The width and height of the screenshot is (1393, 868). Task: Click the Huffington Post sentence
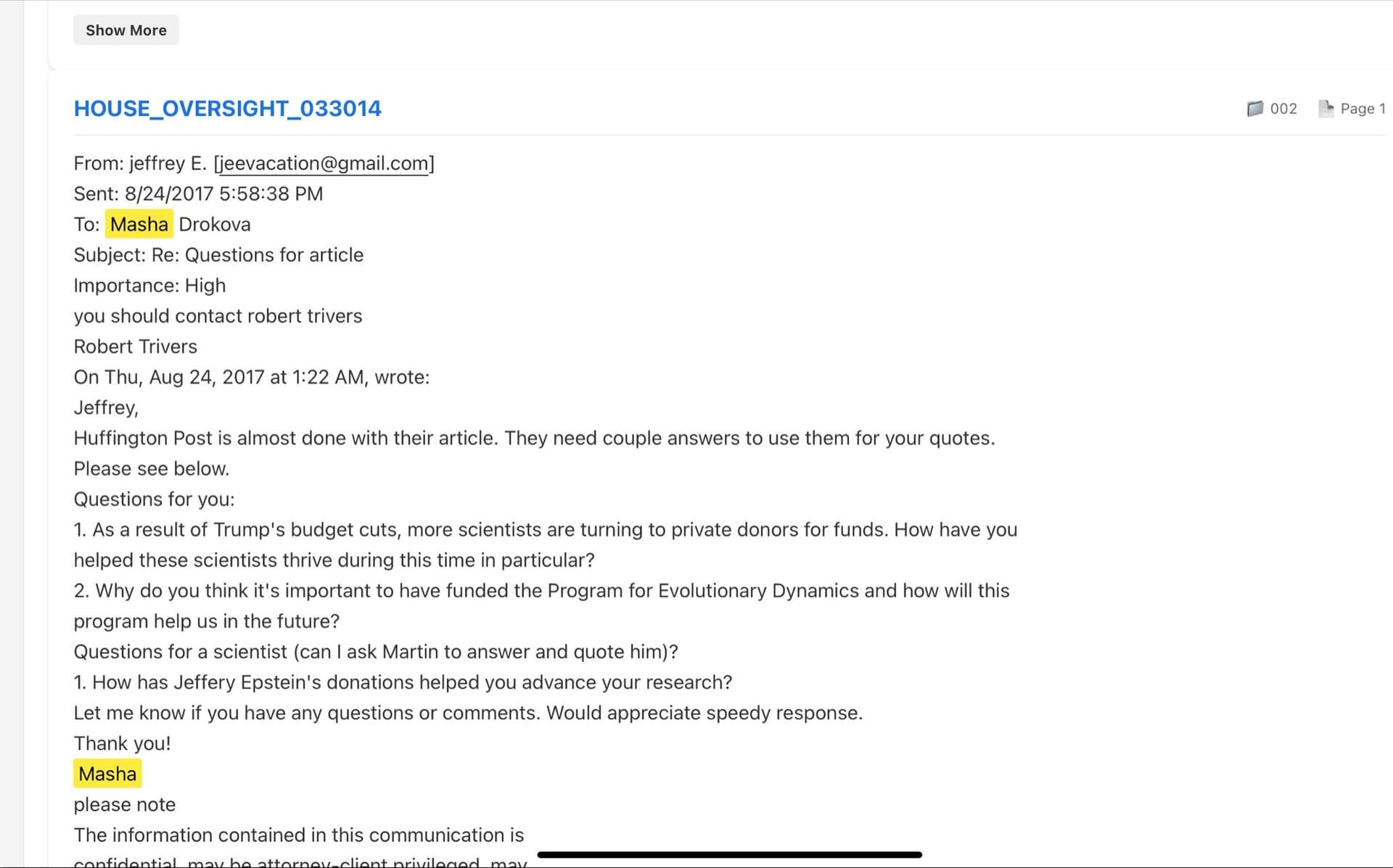tap(534, 439)
